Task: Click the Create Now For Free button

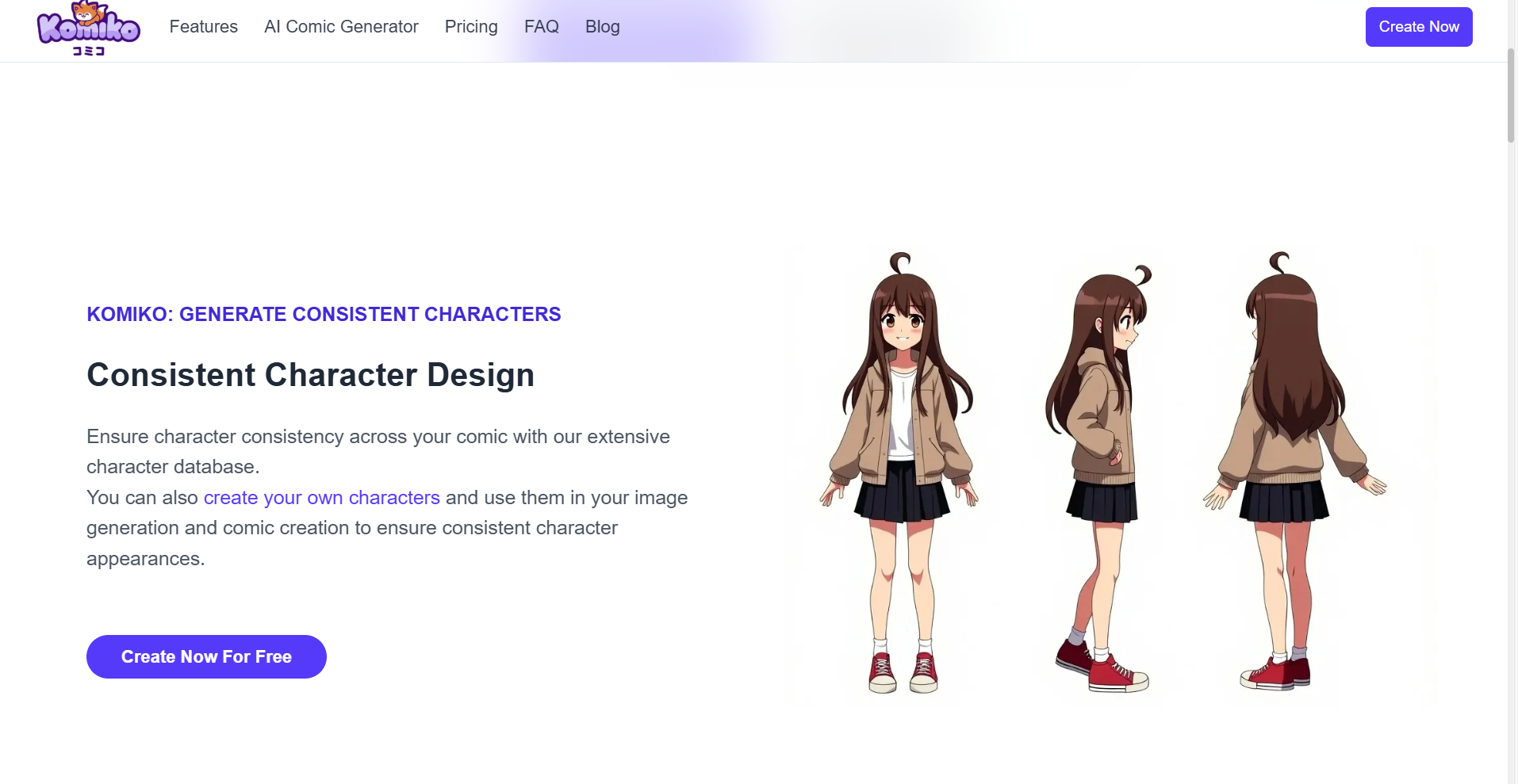Action: [x=206, y=656]
